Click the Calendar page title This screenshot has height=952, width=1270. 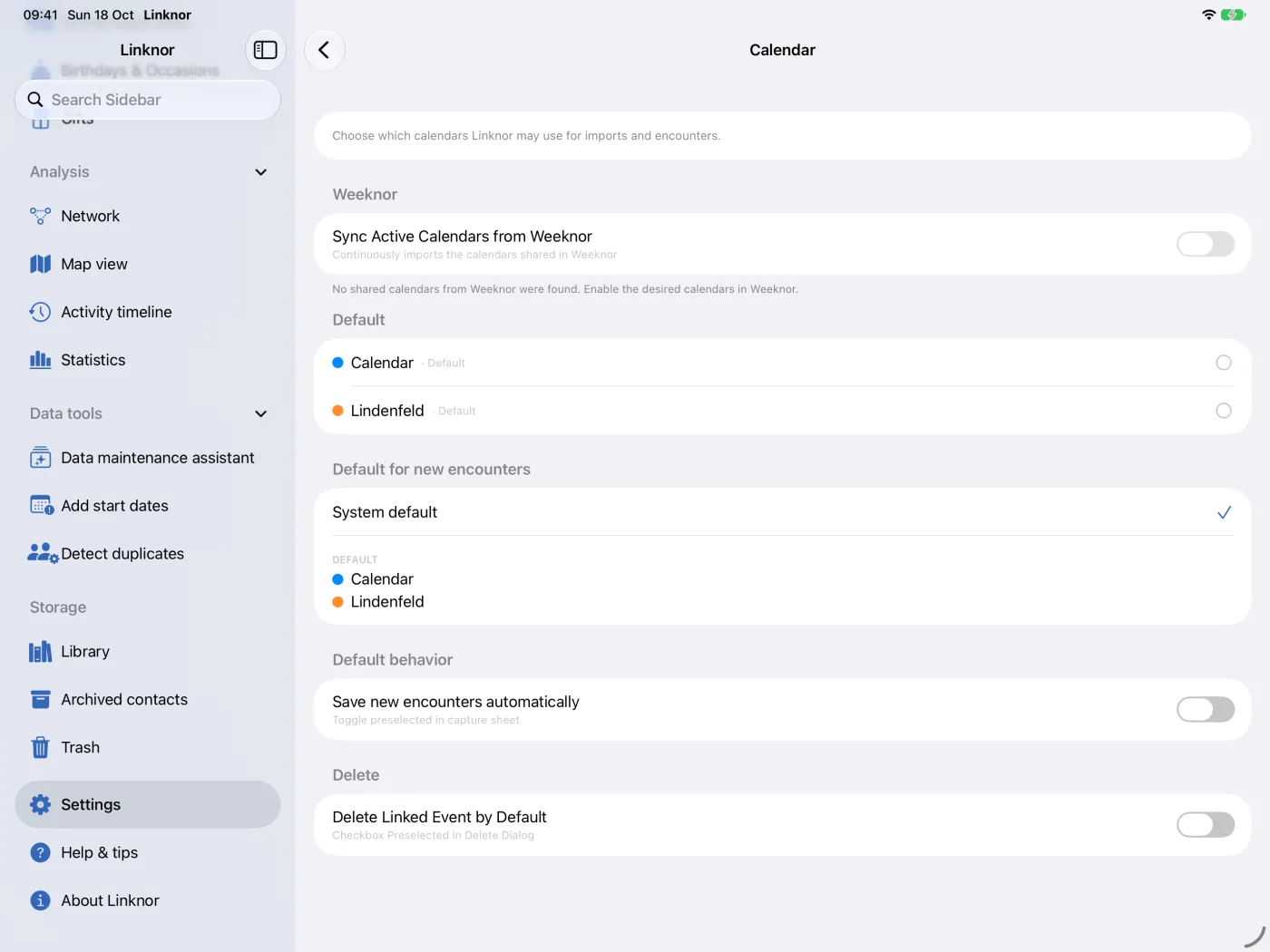pos(782,50)
